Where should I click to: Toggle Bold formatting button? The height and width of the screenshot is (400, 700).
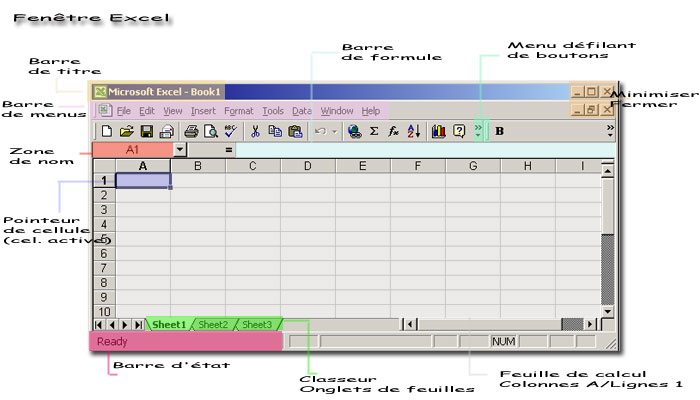click(499, 131)
